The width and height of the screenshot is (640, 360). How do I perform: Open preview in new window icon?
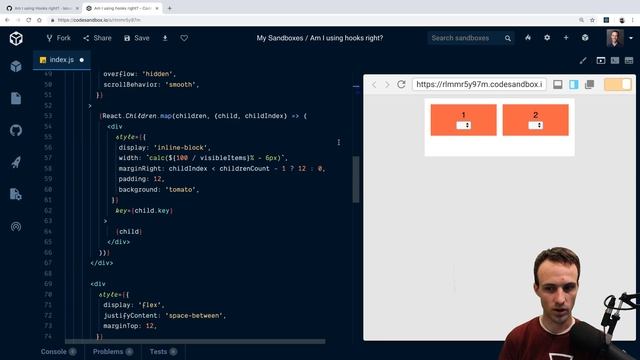coord(589,84)
